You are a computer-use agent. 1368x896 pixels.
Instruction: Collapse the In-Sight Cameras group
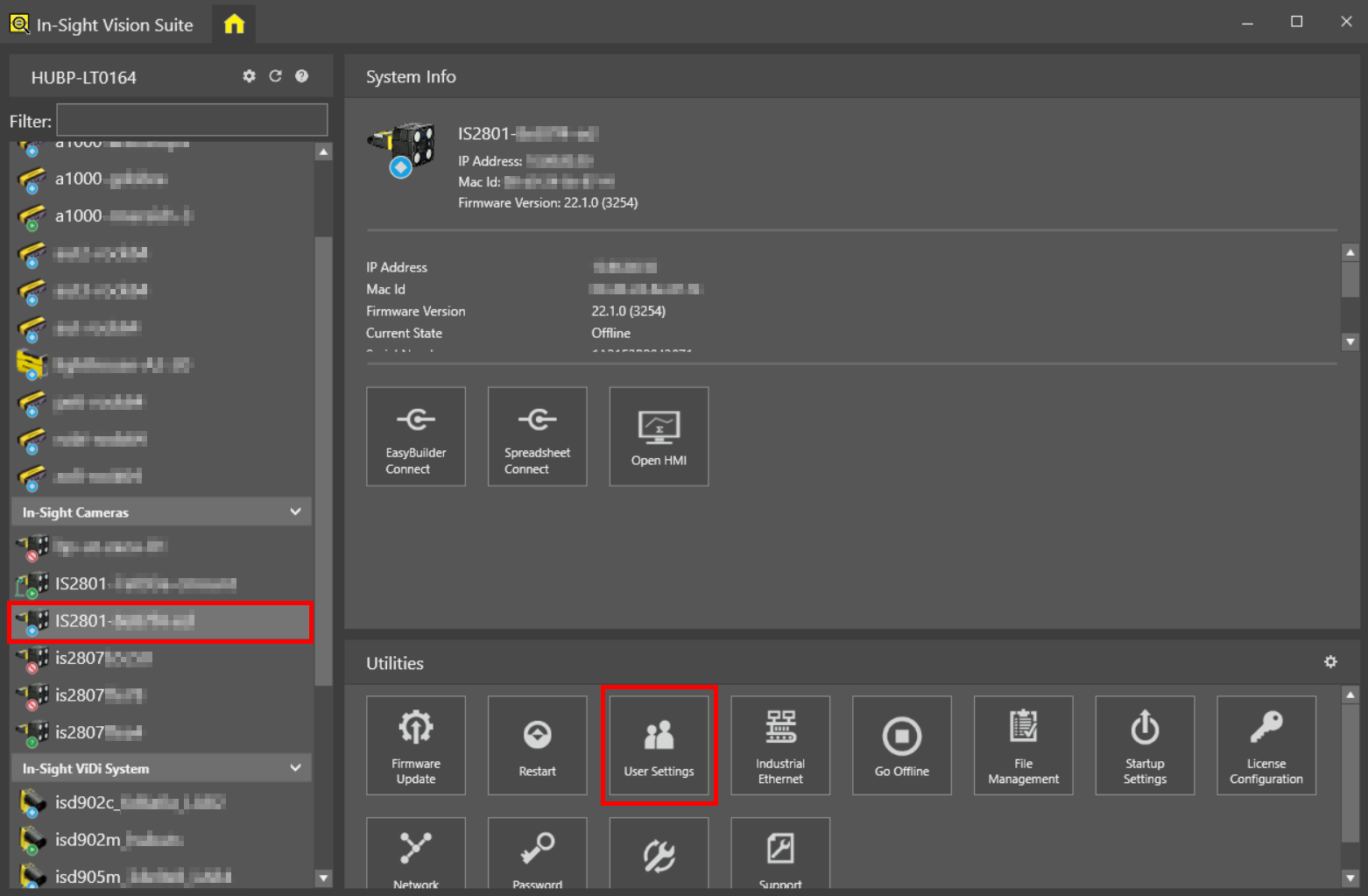coord(295,511)
